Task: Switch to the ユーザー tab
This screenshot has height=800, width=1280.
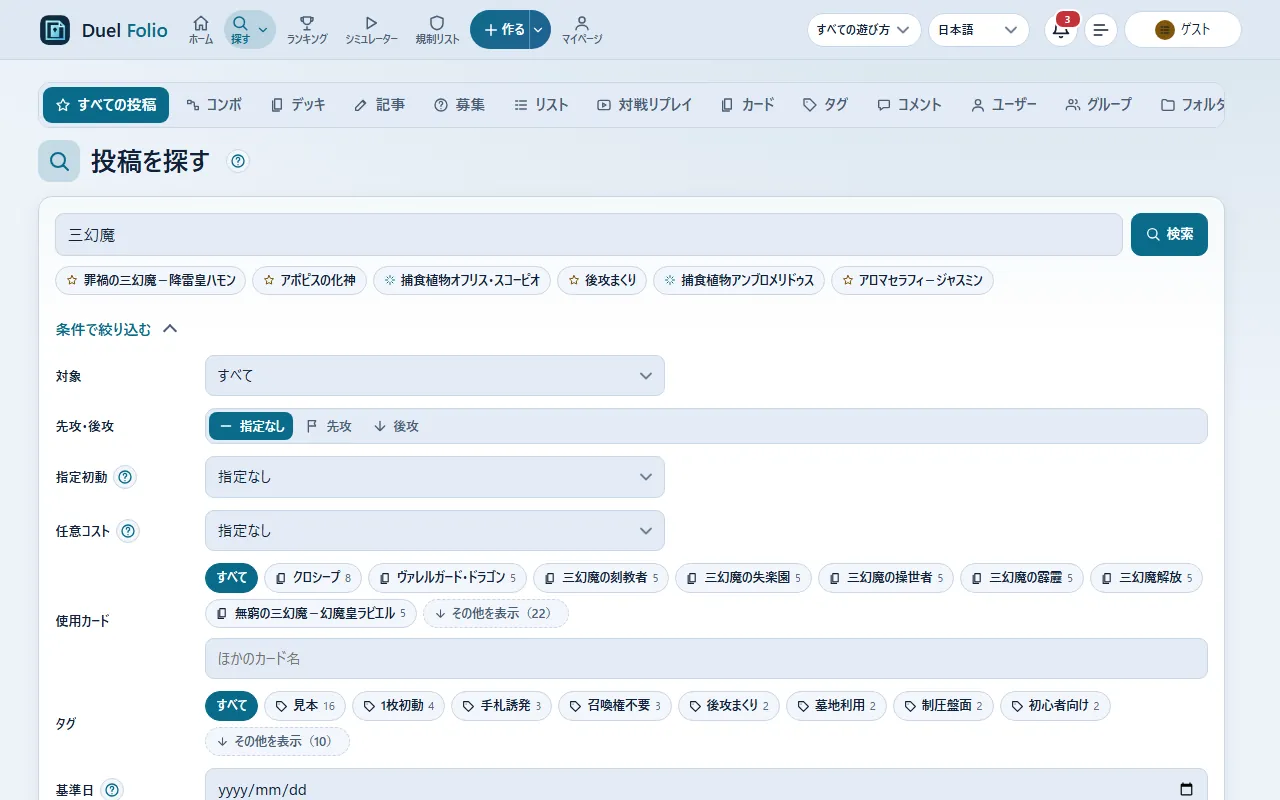Action: click(x=1003, y=105)
